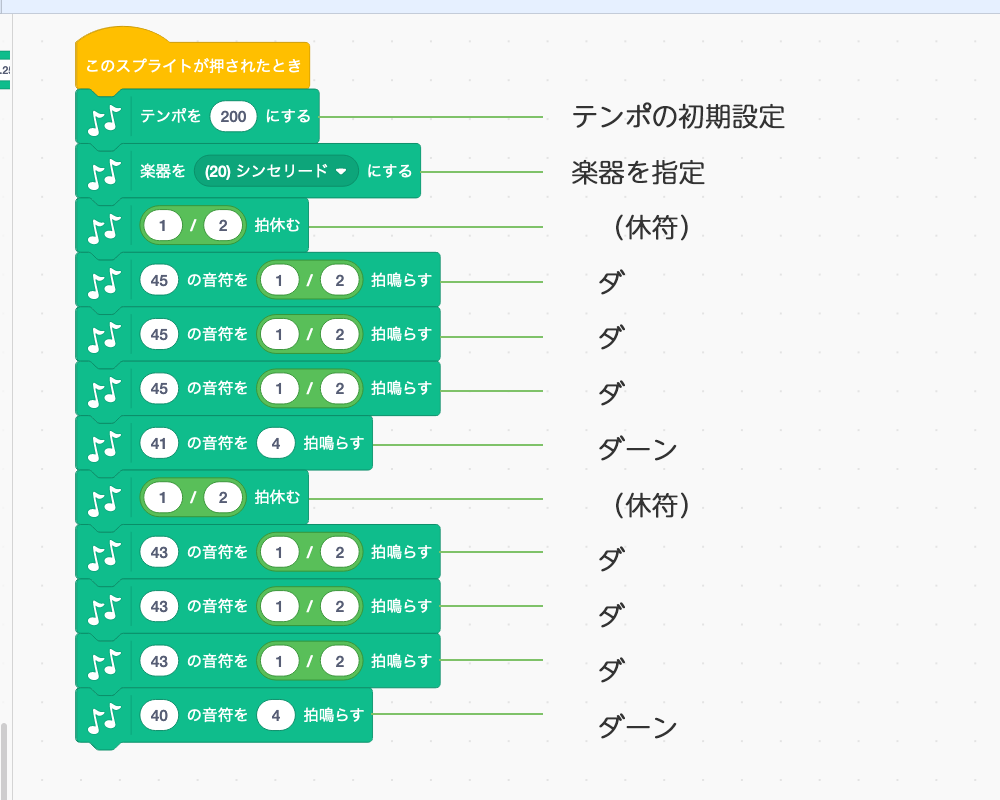Click the note value 41 field

(x=159, y=443)
